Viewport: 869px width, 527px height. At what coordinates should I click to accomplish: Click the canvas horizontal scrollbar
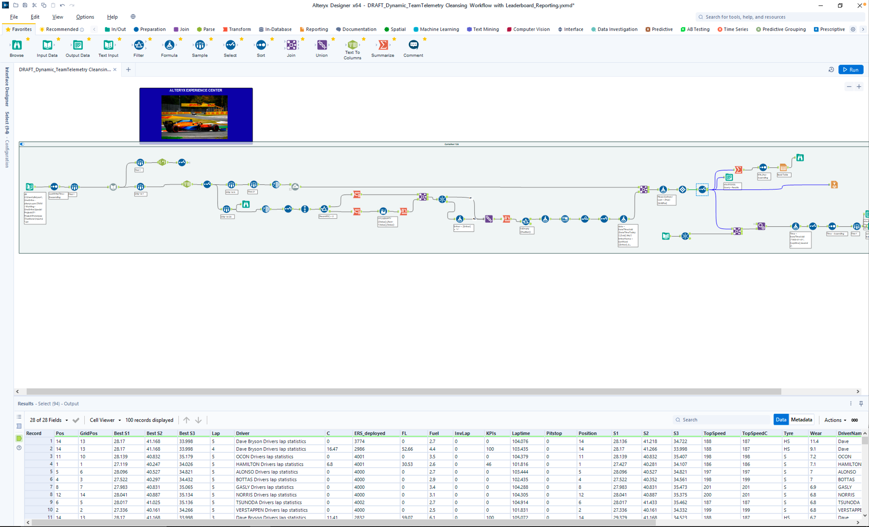403,391
